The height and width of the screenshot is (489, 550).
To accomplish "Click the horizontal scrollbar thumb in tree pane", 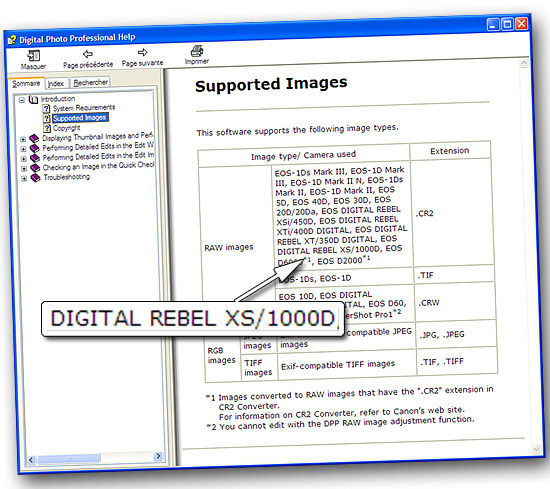I will click(69, 458).
